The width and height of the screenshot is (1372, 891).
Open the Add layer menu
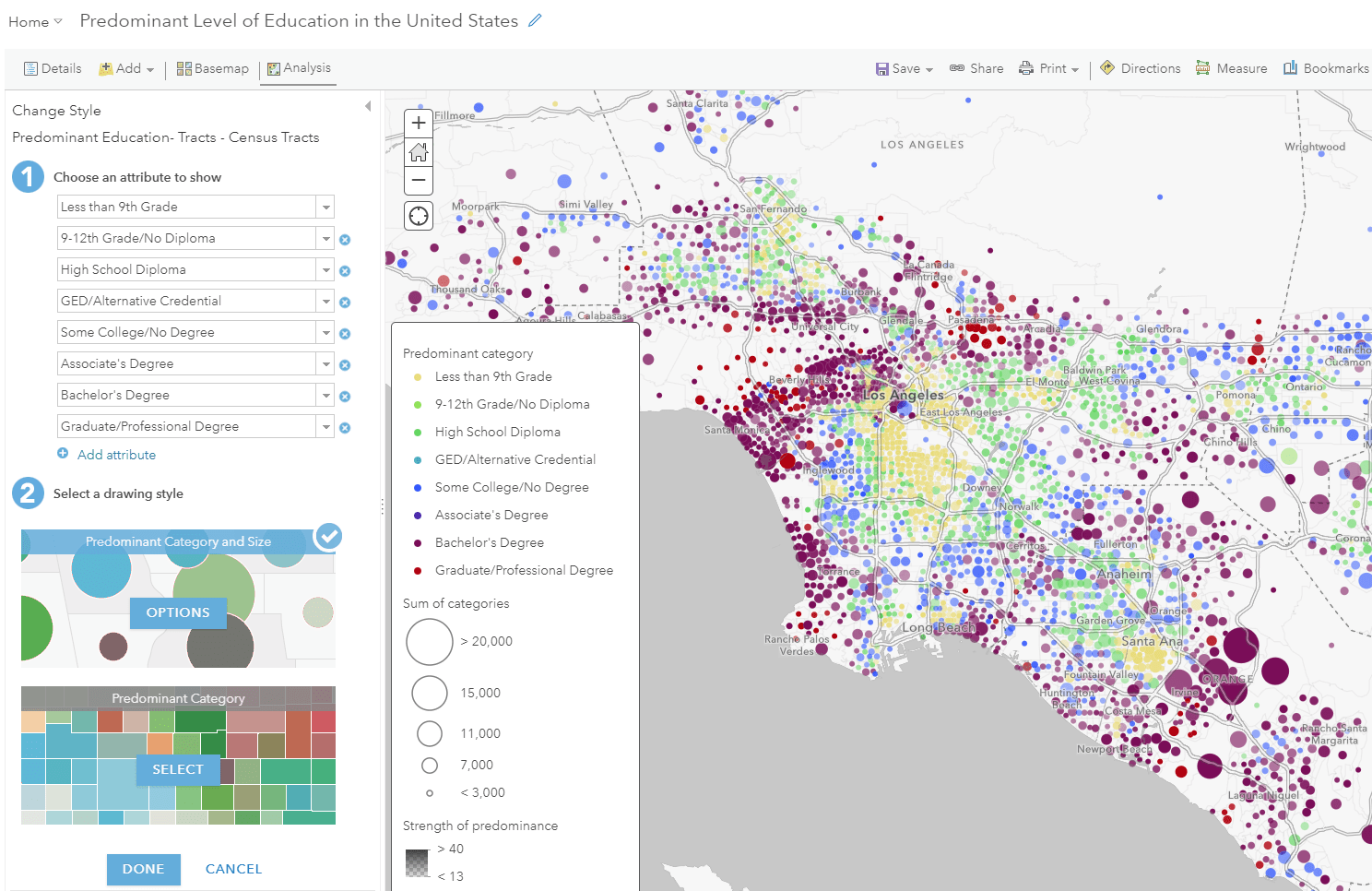(126, 68)
